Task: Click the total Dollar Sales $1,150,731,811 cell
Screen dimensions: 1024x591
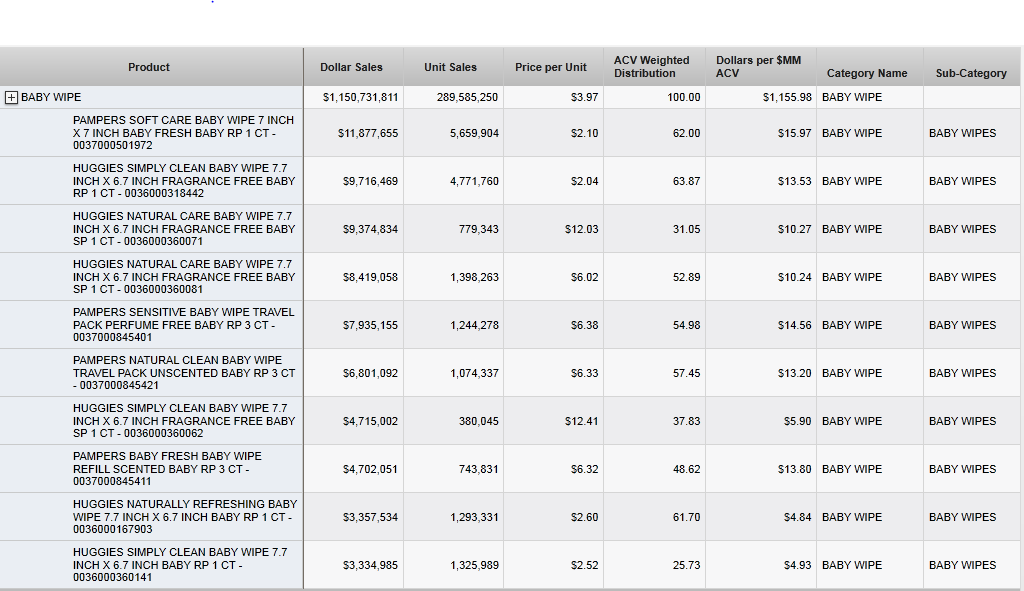Action: [360, 97]
